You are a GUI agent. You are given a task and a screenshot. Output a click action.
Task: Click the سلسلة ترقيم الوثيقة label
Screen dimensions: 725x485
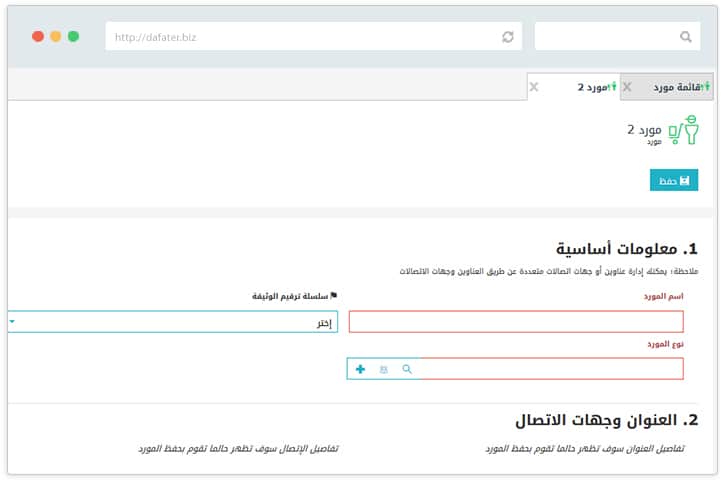tap(295, 296)
